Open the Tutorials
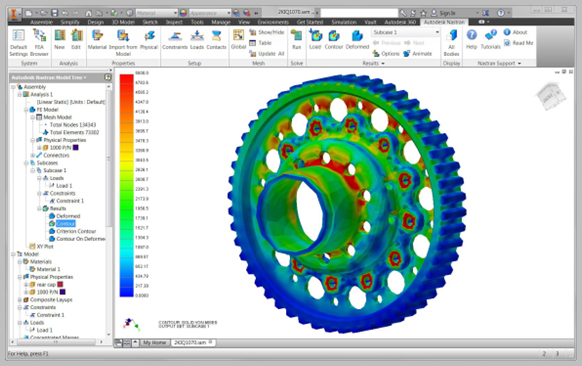Viewport: 582px width, 366px height. 491,39
